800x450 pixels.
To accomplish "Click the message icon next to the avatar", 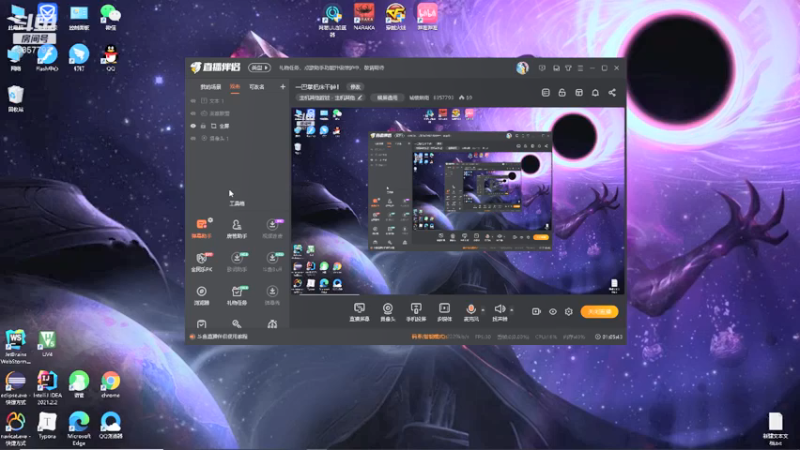I will (x=542, y=68).
